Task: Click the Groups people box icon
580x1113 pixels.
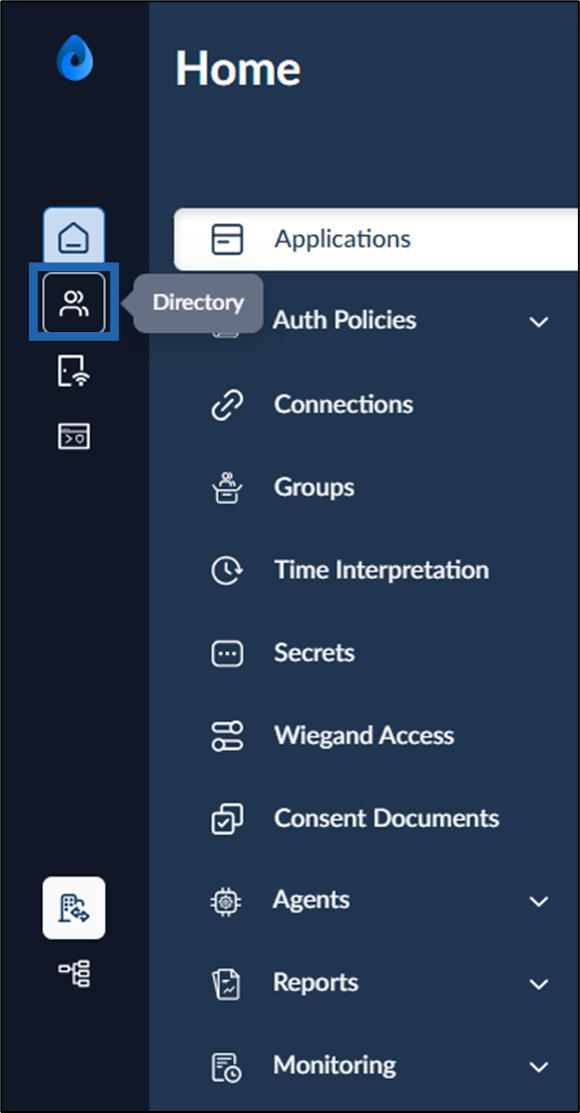Action: (227, 488)
